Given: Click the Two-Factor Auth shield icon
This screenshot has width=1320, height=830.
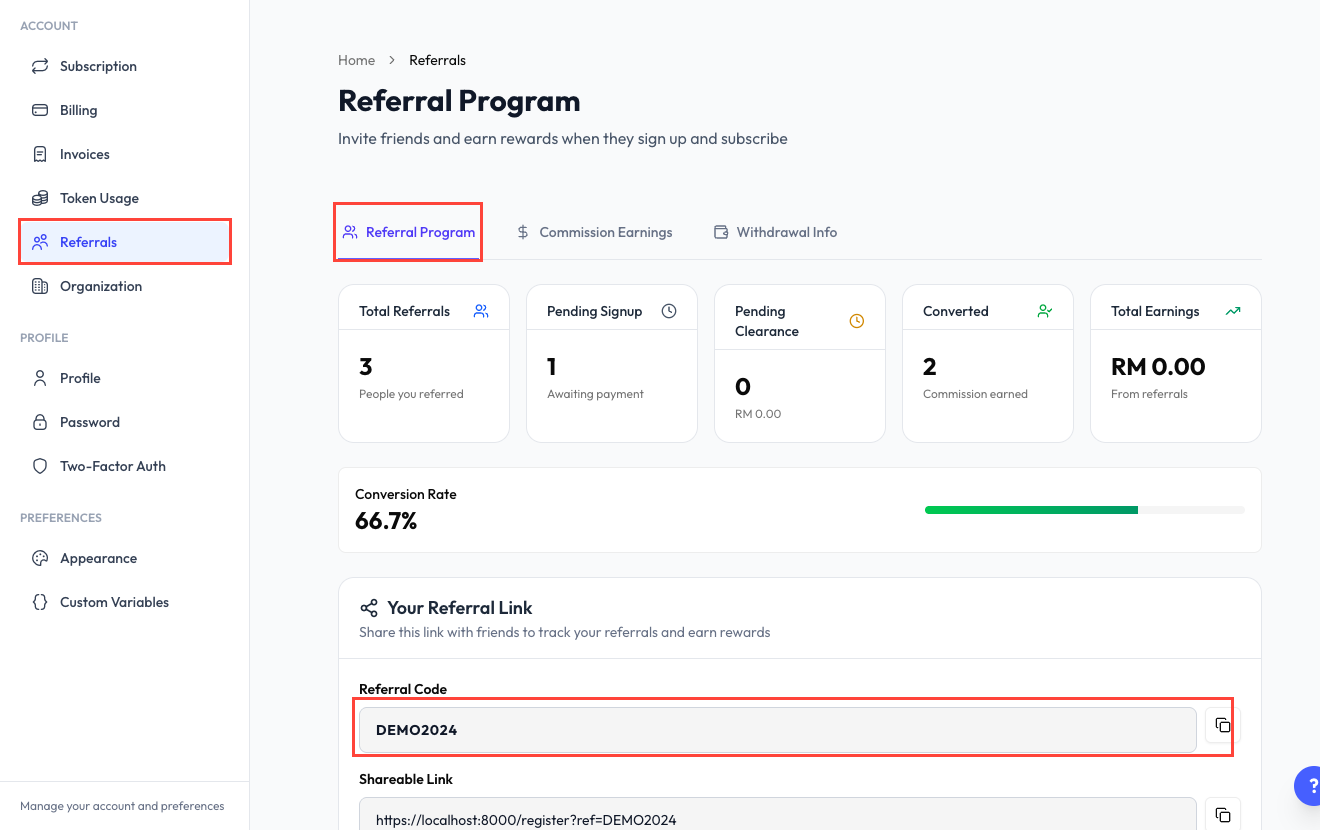Looking at the screenshot, I should coord(40,466).
